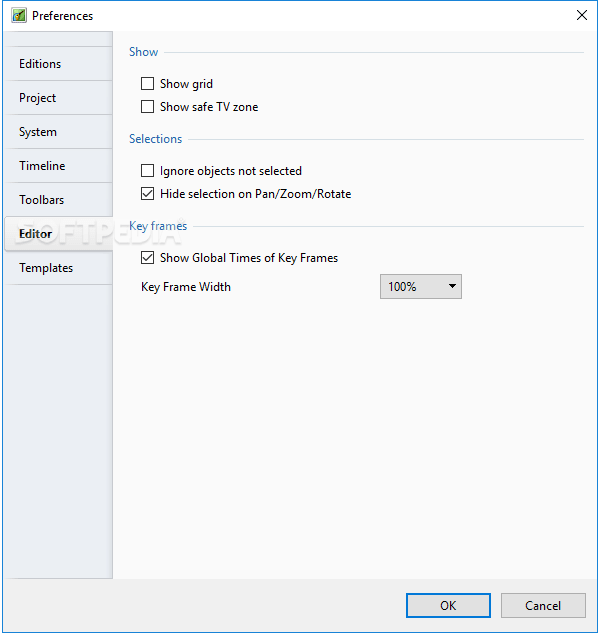Click the Key frames section heading
The image size is (598, 633).
tap(158, 226)
